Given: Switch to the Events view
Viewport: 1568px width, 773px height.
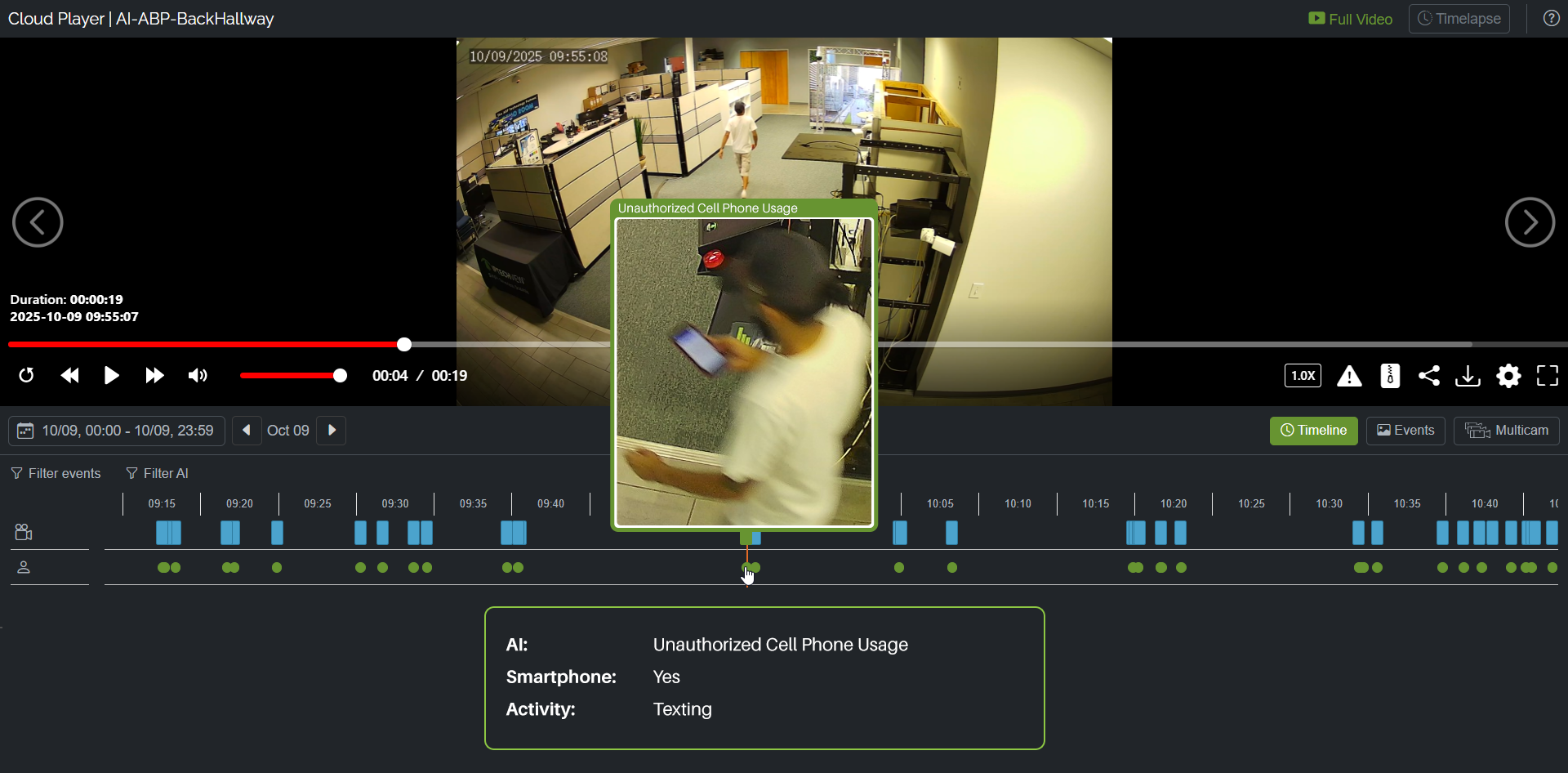Looking at the screenshot, I should point(1405,431).
